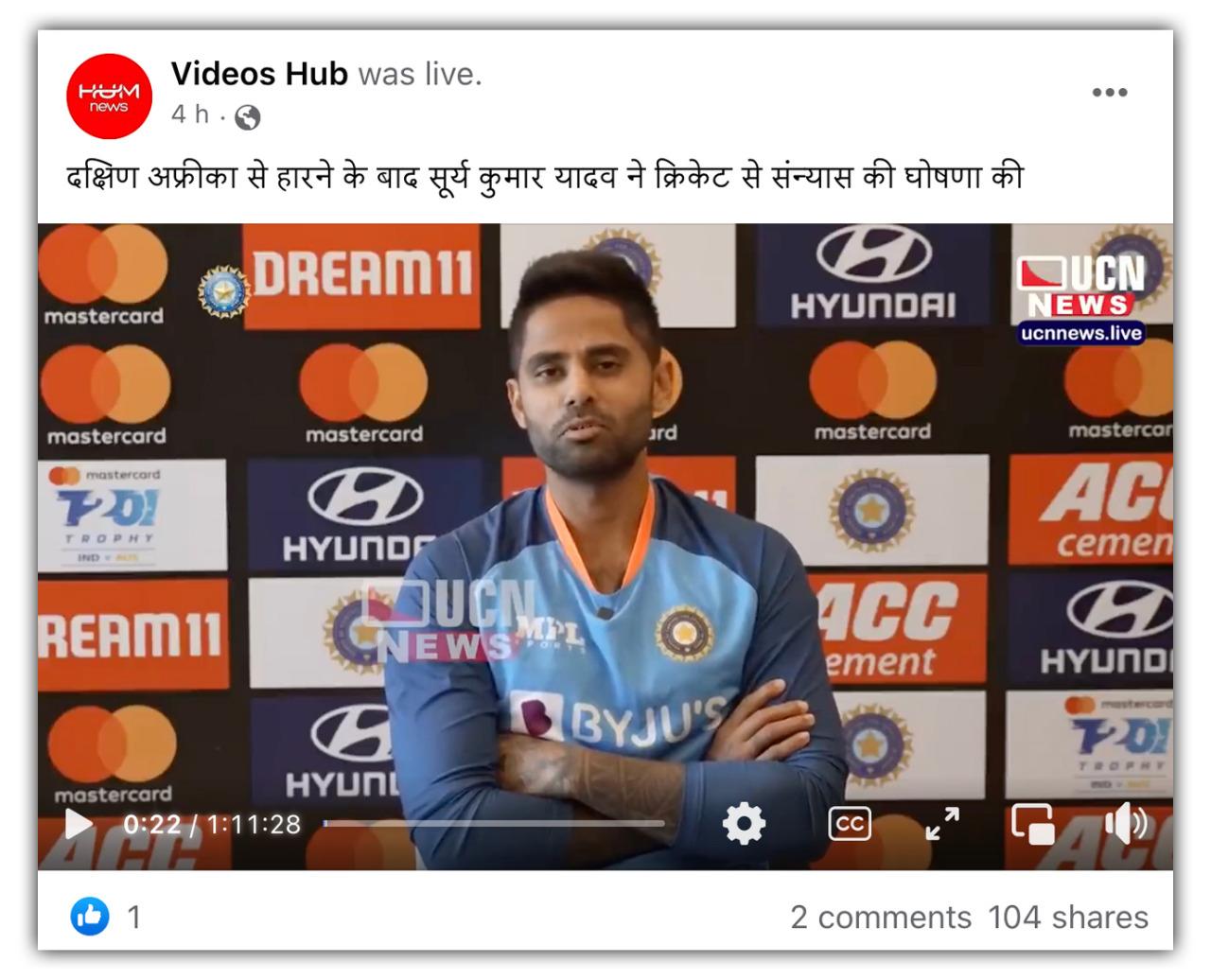This screenshot has width=1211, height=980.
Task: Enable picture-in-picture mode
Action: point(1032,824)
